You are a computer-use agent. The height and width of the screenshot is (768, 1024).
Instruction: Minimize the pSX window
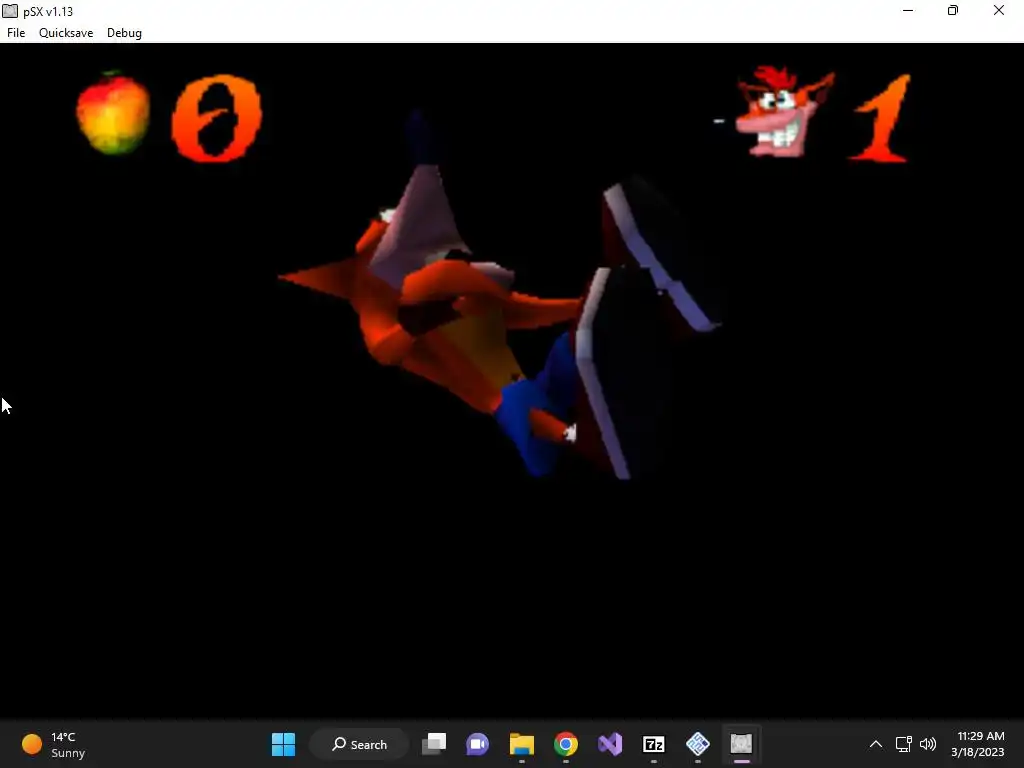(x=908, y=10)
